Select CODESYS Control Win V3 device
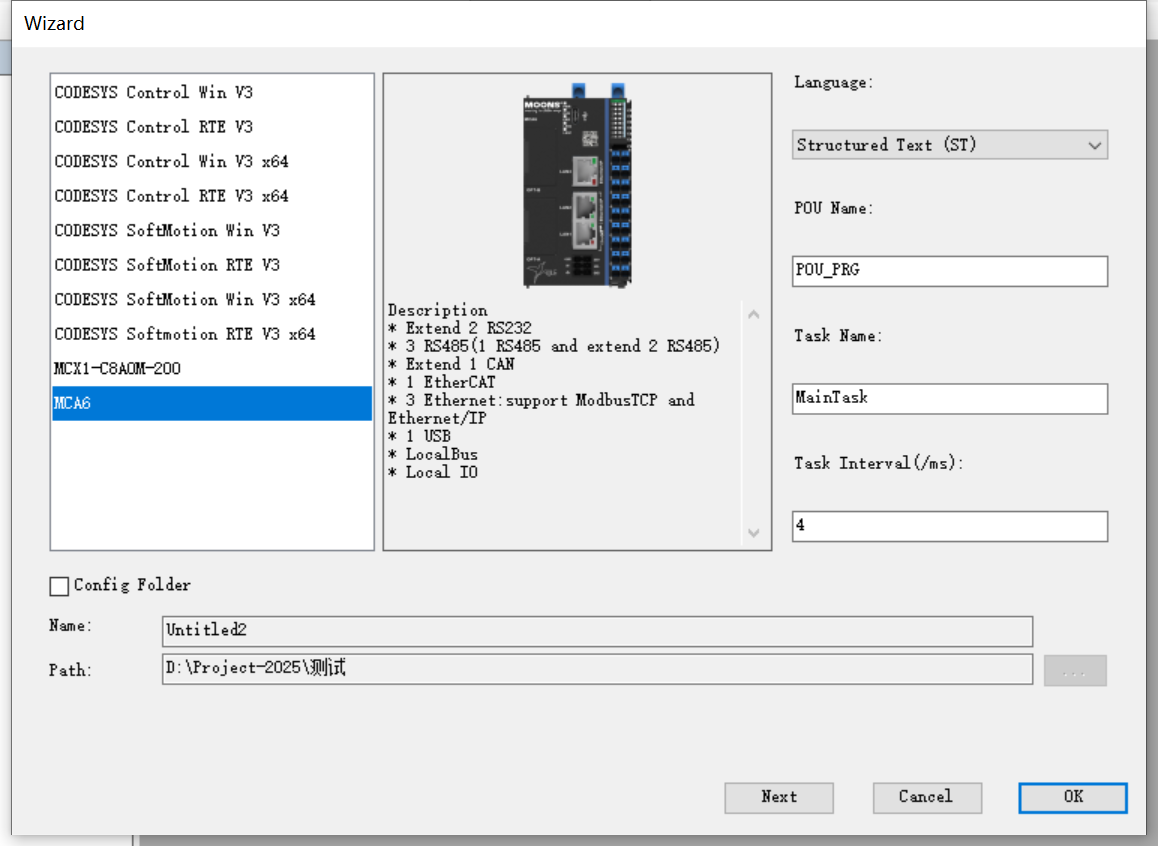The width and height of the screenshot is (1158, 846). (212, 92)
